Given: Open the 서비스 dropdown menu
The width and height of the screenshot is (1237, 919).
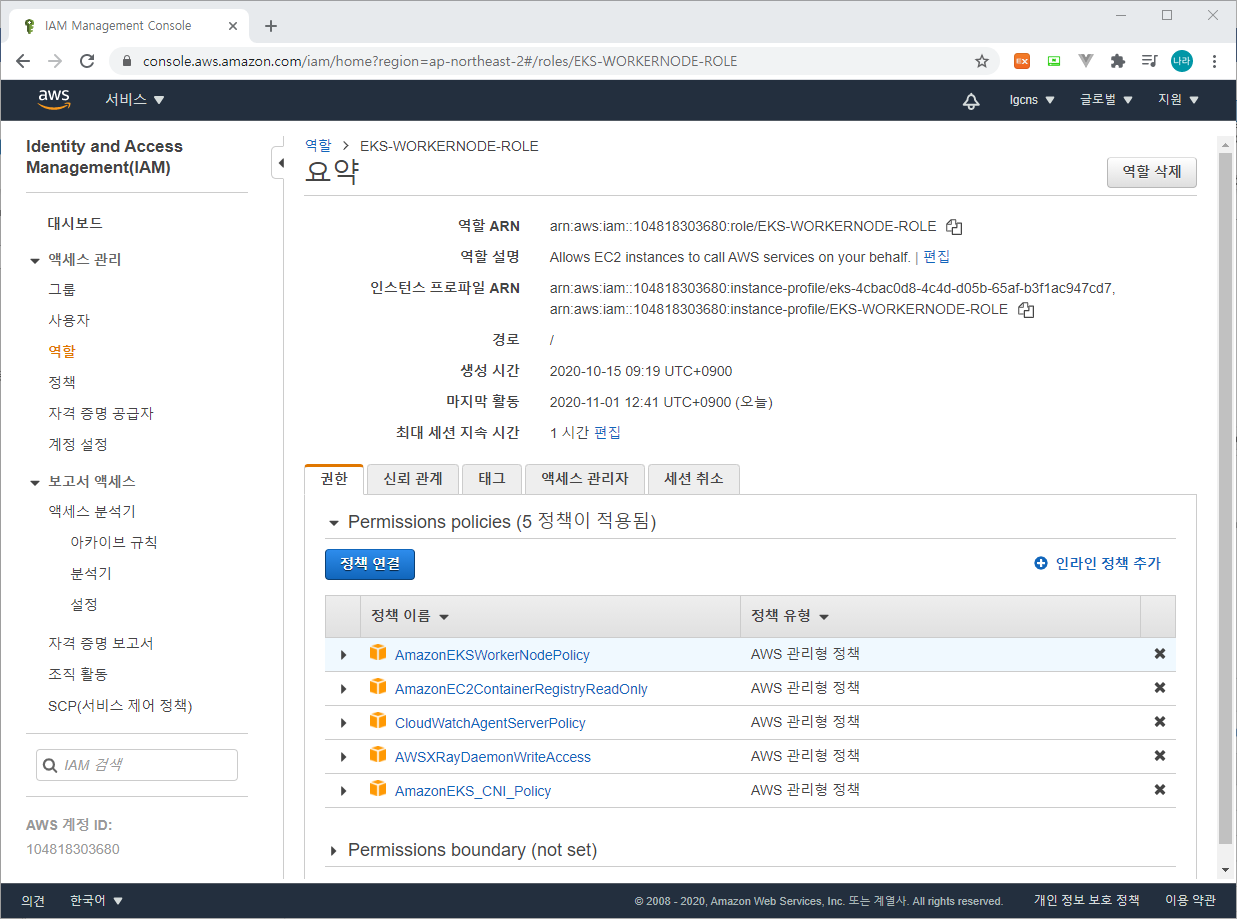Looking at the screenshot, I should 135,100.
